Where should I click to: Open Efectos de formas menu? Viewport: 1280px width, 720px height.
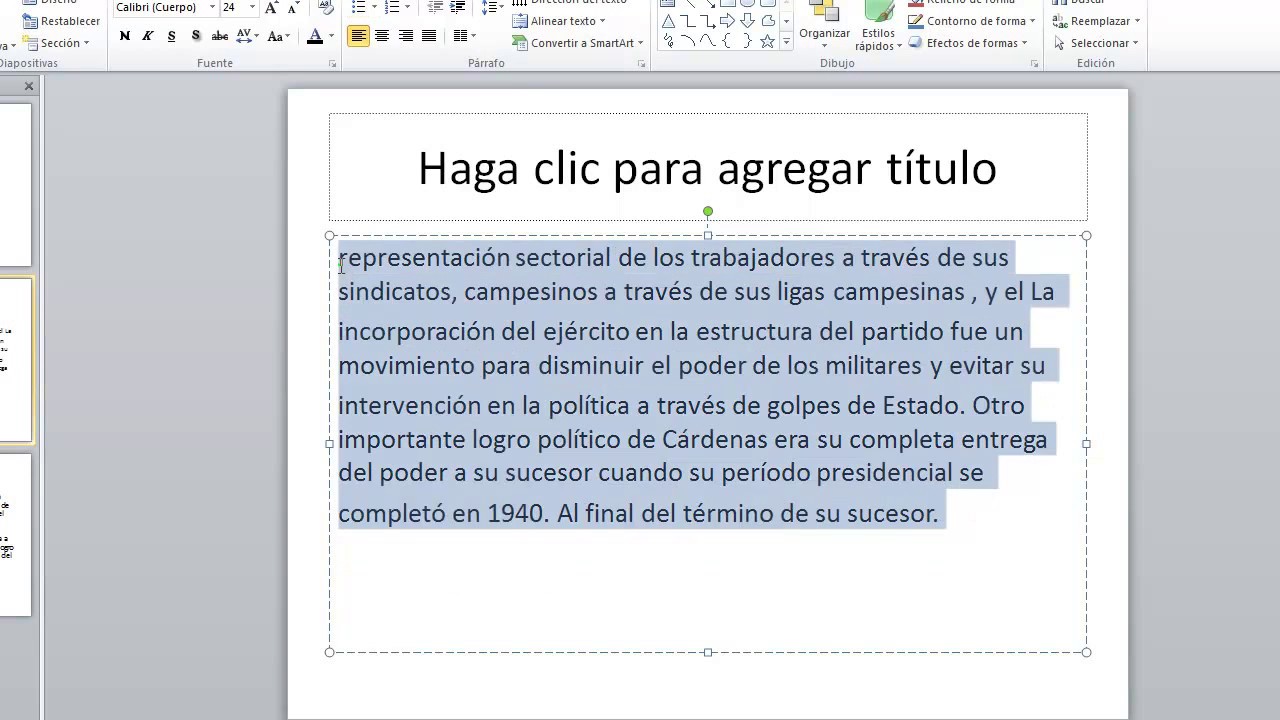[x=969, y=43]
